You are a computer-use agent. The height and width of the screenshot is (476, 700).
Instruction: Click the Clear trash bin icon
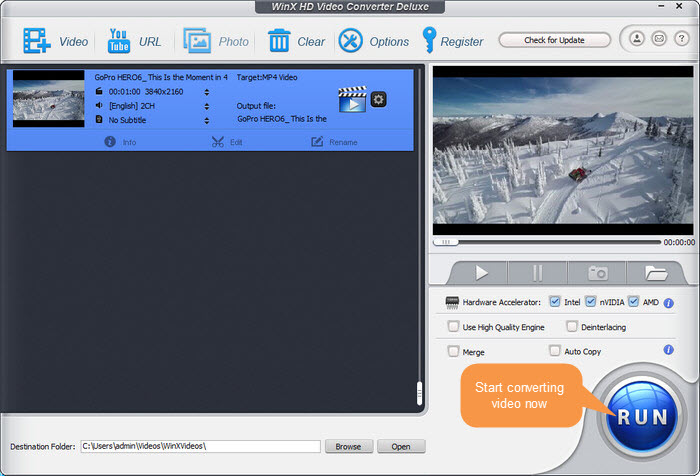[279, 41]
